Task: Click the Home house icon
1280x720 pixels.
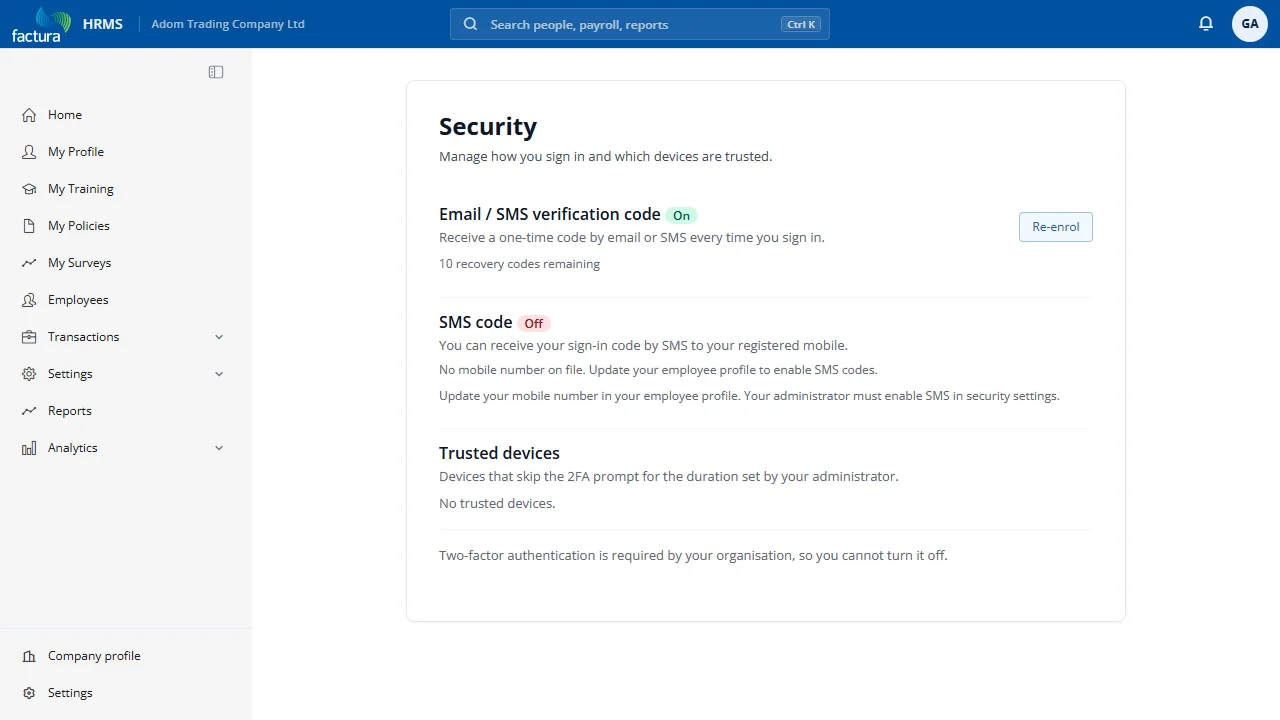Action: [29, 115]
